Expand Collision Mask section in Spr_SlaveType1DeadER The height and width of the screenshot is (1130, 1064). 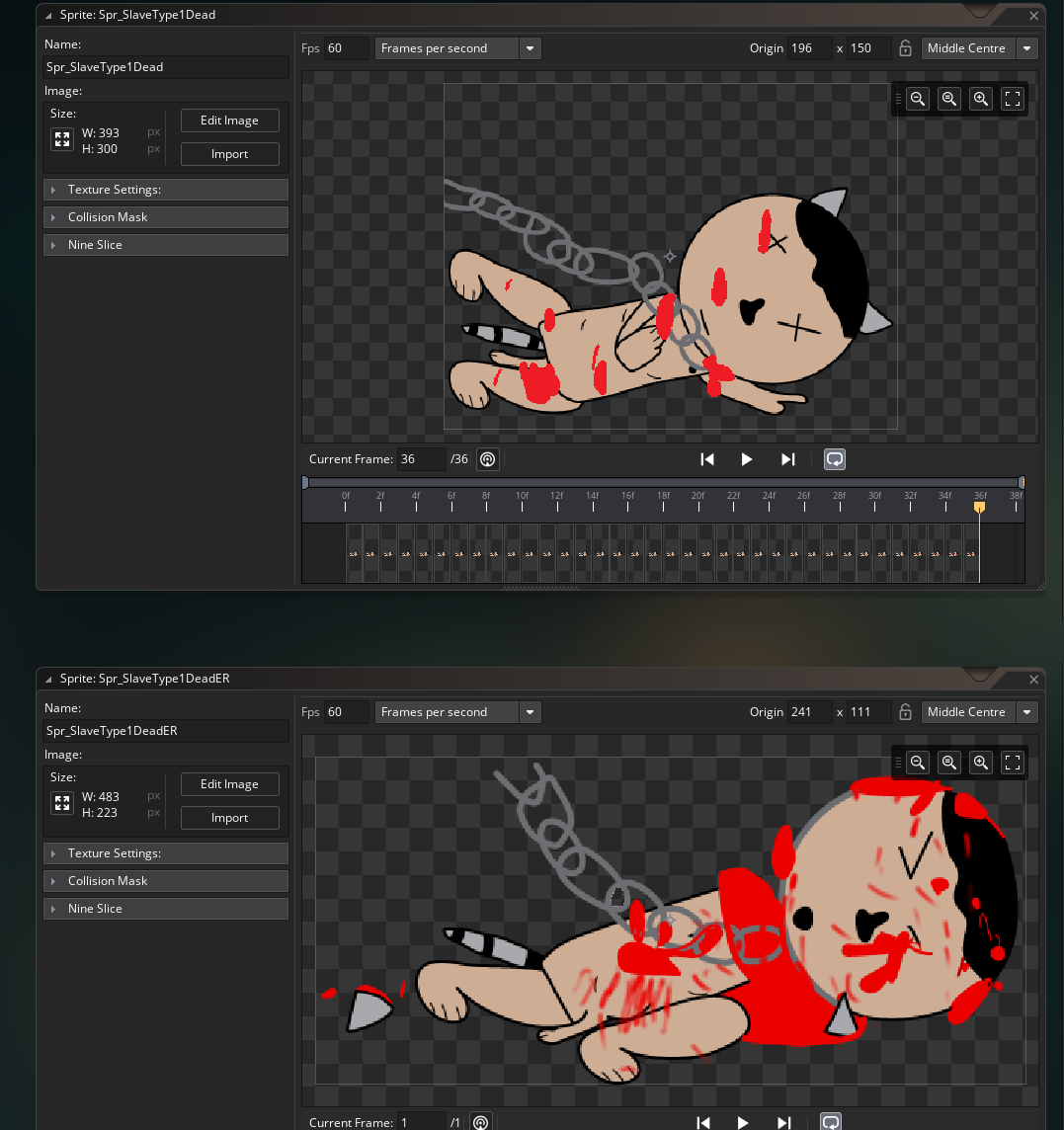coord(166,881)
